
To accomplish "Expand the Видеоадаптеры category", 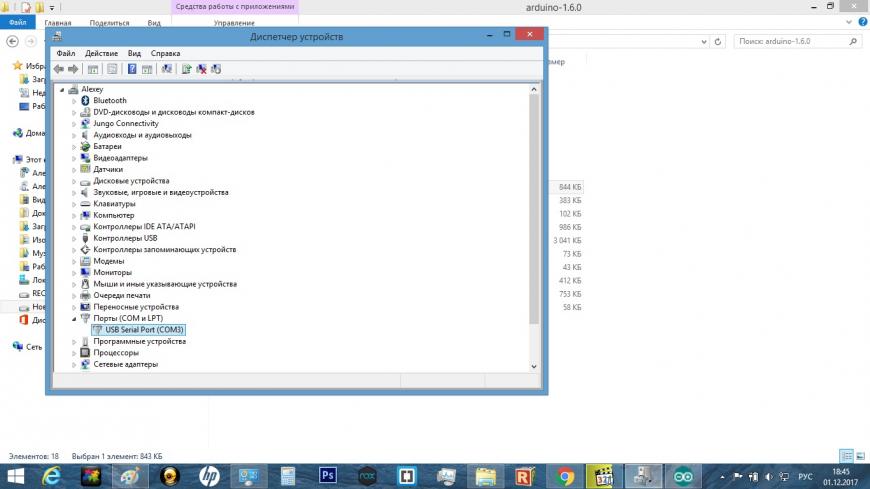I will click(74, 158).
